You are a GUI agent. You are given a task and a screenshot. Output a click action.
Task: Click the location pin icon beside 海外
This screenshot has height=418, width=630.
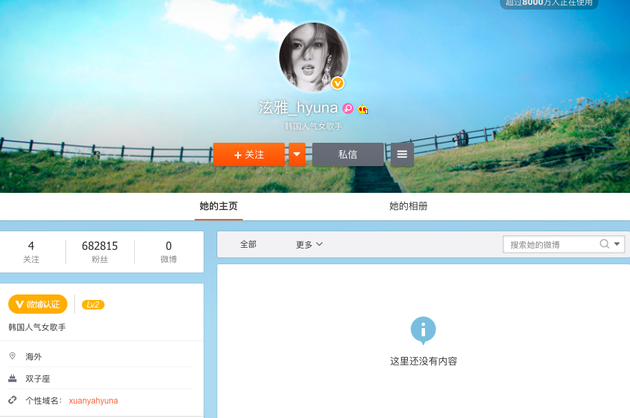pyautogui.click(x=12, y=356)
